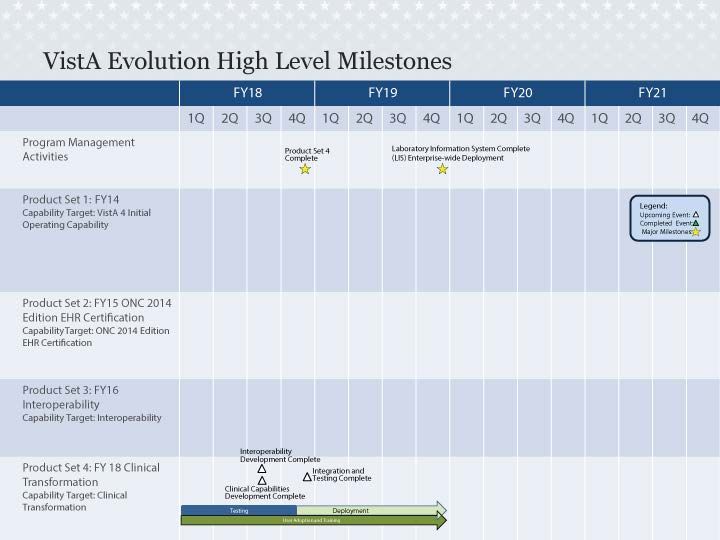Image resolution: width=720 pixels, height=540 pixels.
Task: Click the 'Laboratory Information System Complete' label text
Action: [x=461, y=153]
